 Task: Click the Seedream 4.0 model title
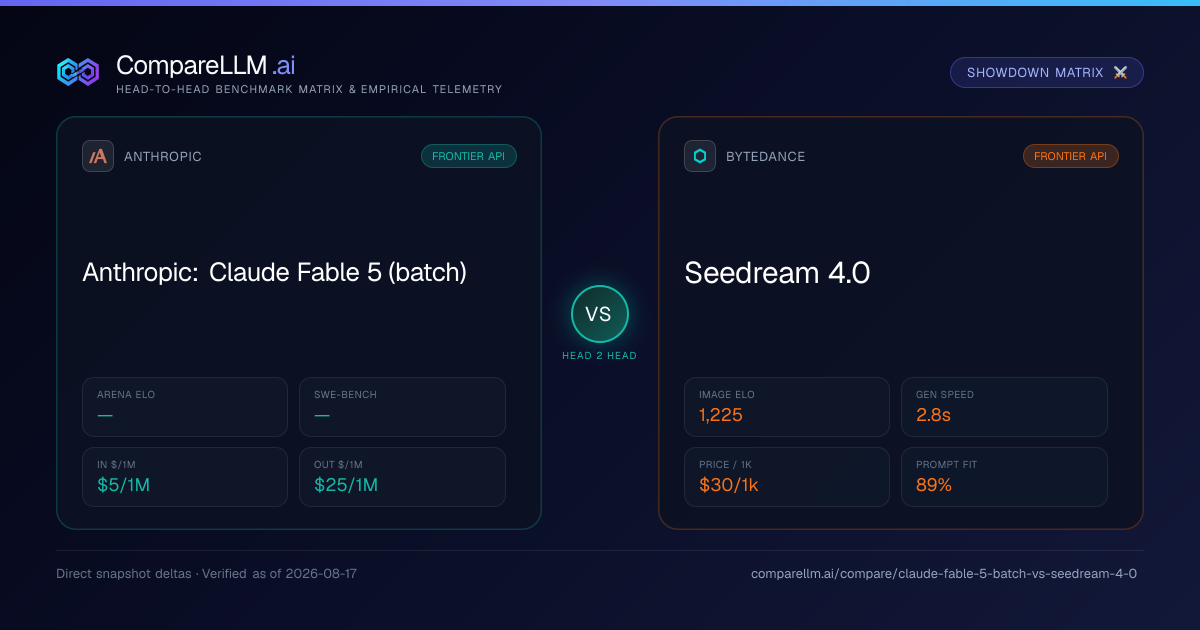point(777,273)
